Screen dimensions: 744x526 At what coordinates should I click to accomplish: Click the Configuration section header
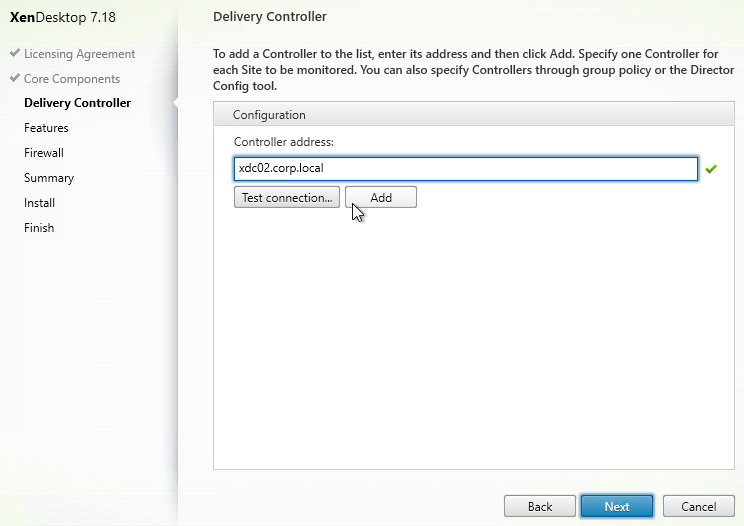tap(474, 114)
